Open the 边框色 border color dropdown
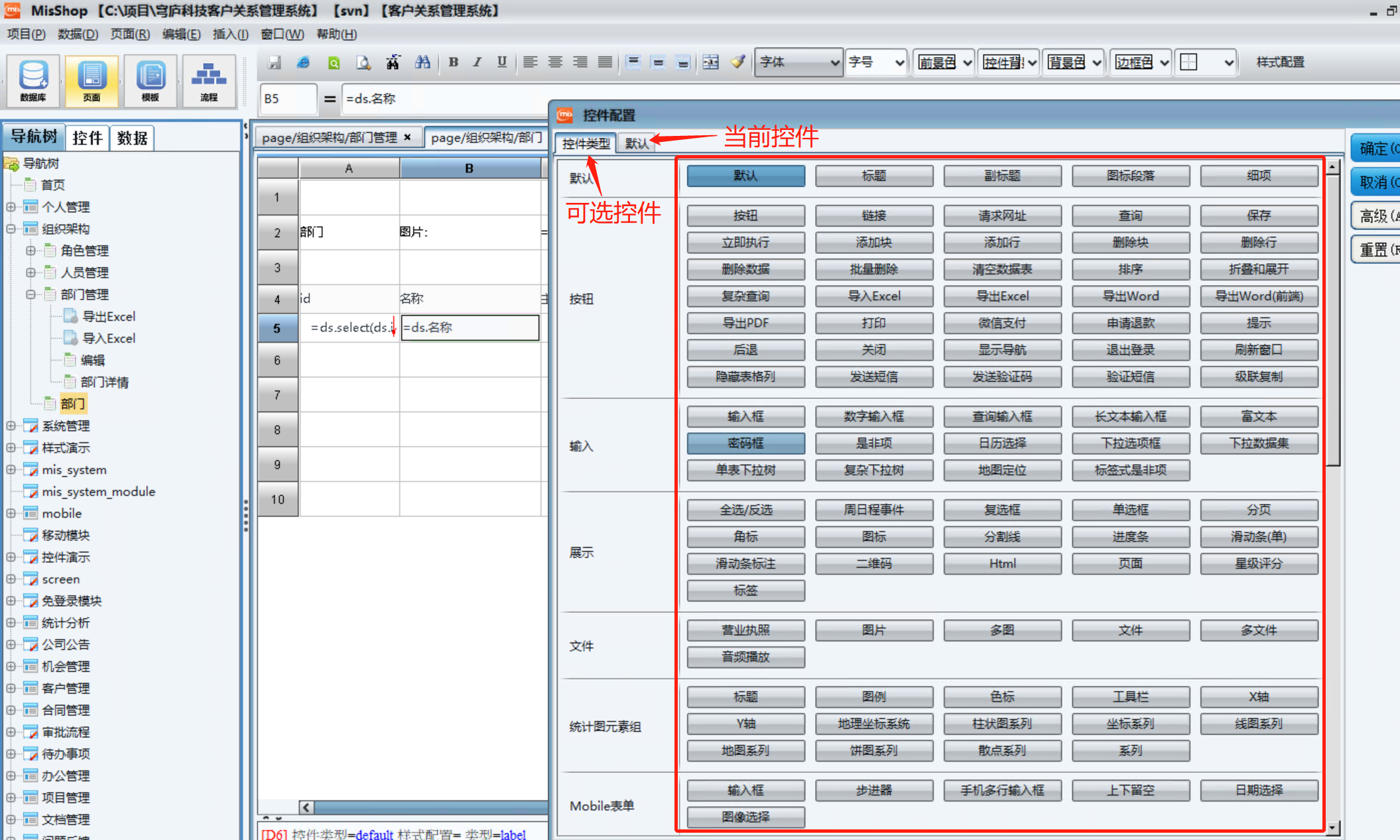Screen dimensions: 1400x840 [1141, 62]
